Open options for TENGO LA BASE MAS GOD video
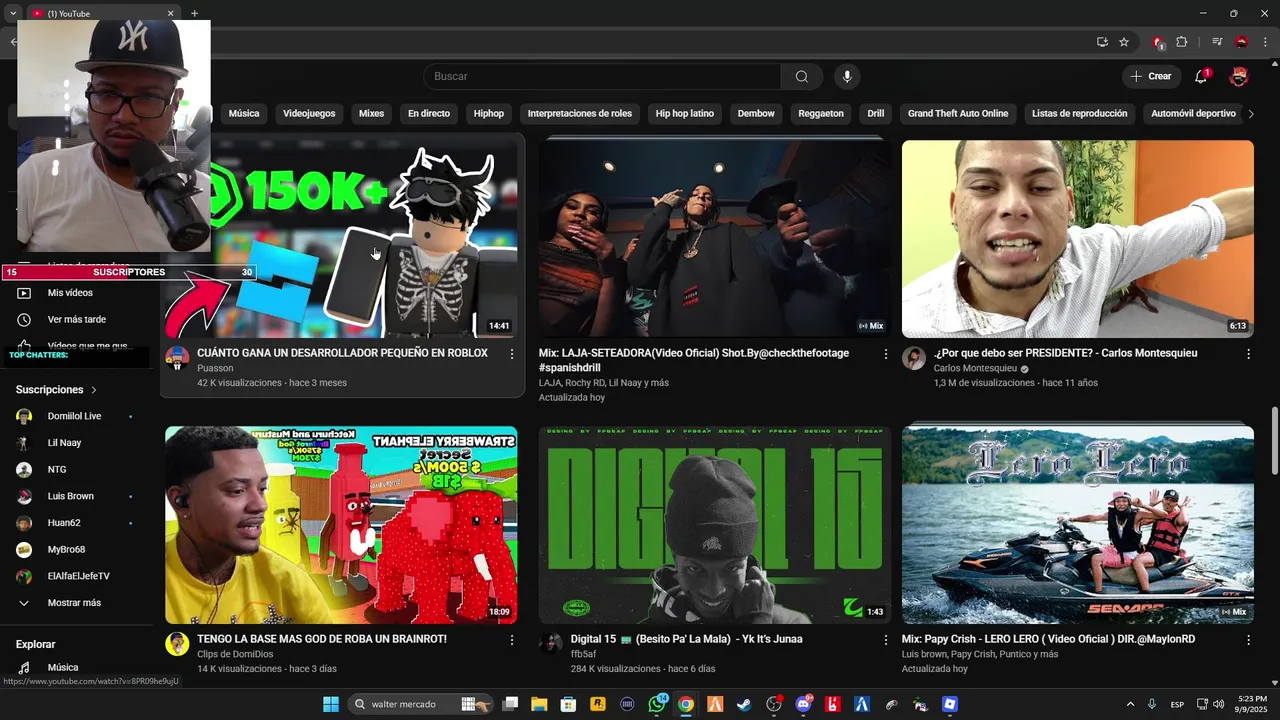 (x=512, y=640)
